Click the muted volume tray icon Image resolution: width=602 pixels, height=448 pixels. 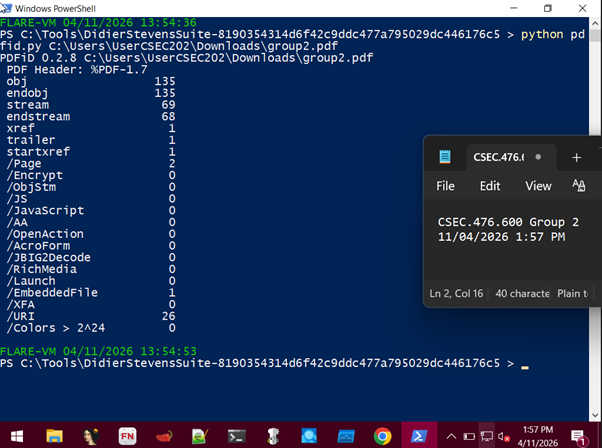(x=504, y=436)
